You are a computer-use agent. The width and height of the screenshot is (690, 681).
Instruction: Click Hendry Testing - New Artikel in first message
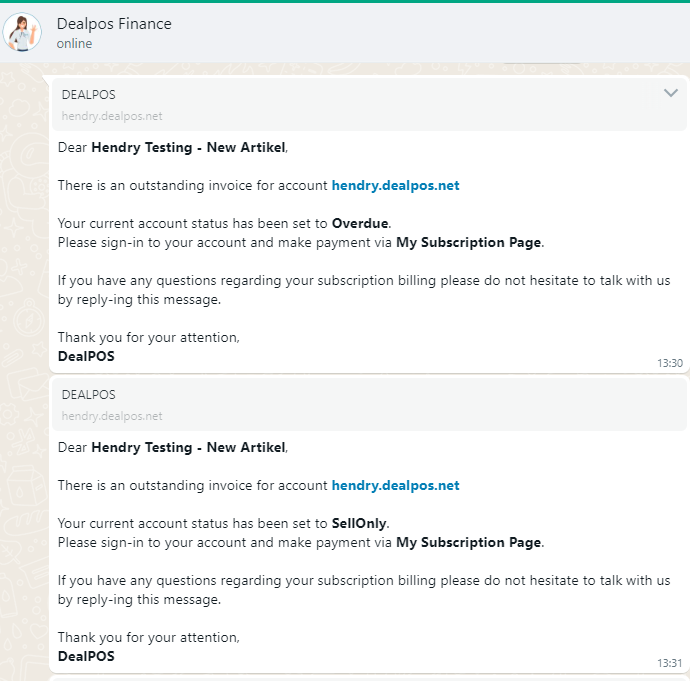point(188,147)
